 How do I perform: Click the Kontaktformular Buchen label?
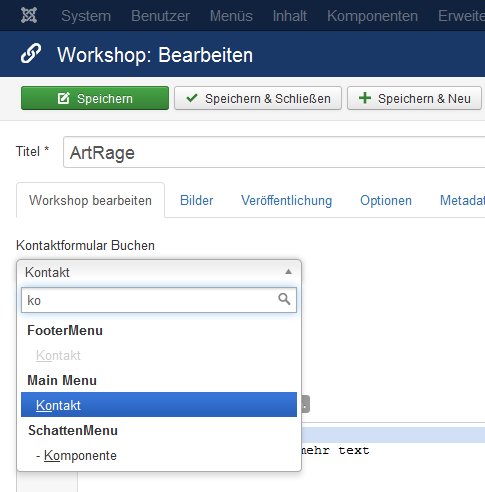pos(85,245)
